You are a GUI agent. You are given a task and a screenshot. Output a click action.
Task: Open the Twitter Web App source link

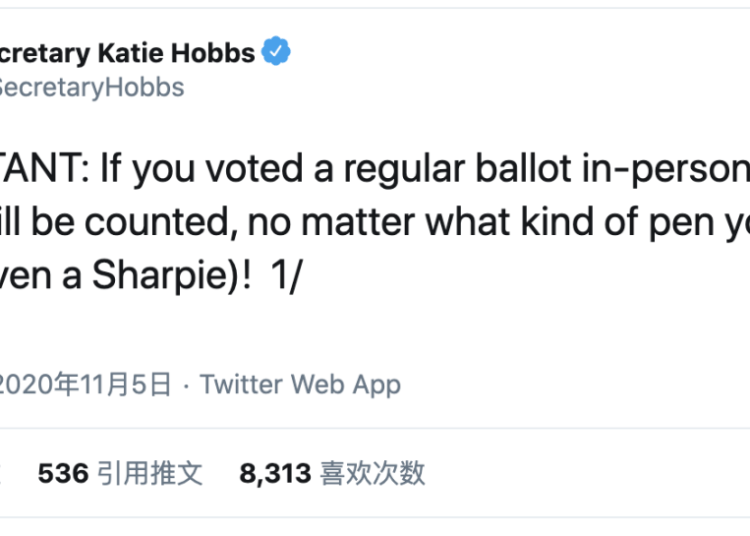pos(300,385)
